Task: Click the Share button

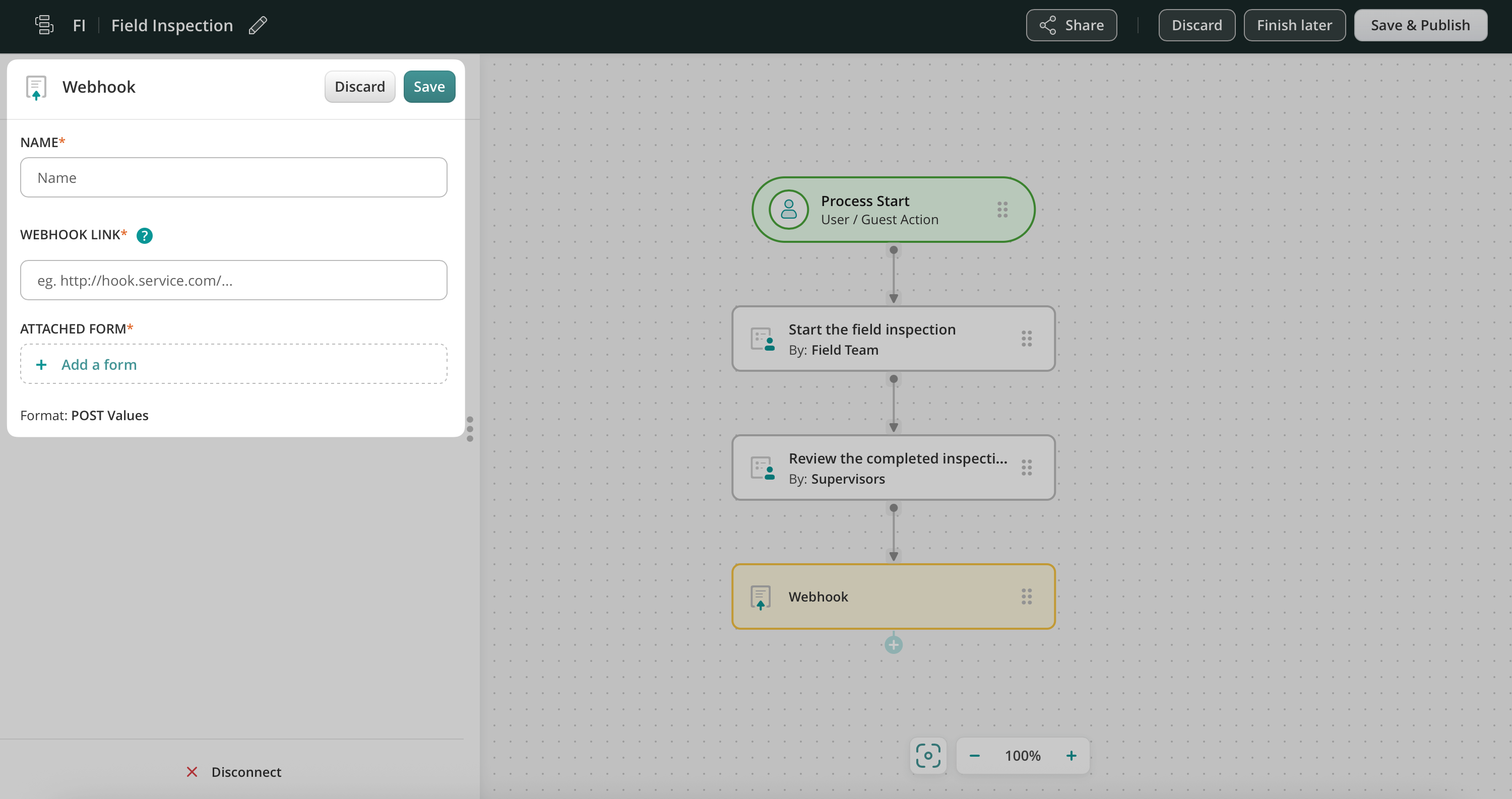Action: [1071, 25]
